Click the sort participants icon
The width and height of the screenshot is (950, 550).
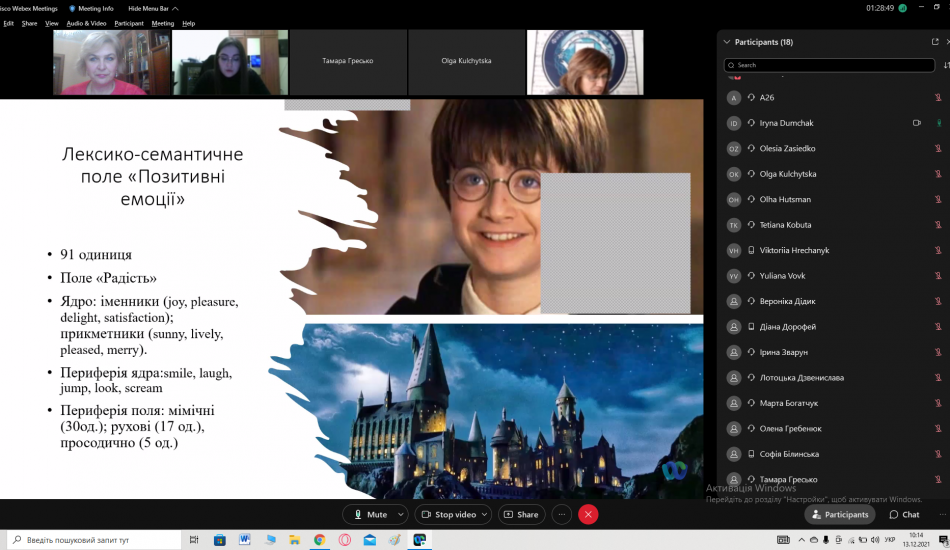(x=946, y=65)
